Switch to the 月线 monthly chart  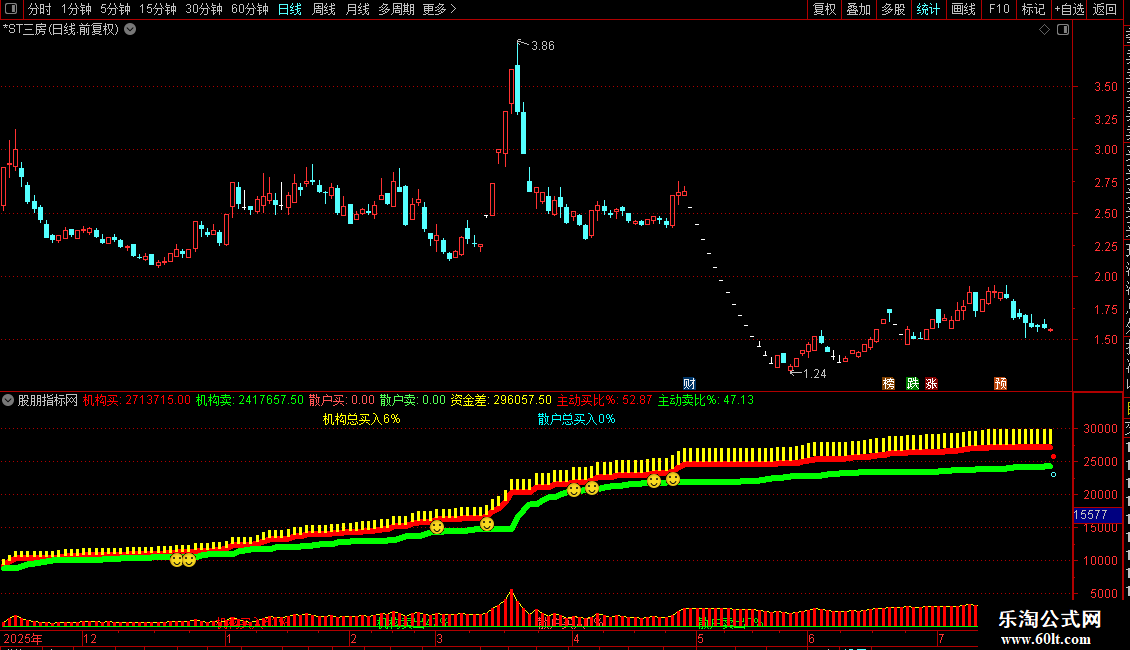coord(357,9)
